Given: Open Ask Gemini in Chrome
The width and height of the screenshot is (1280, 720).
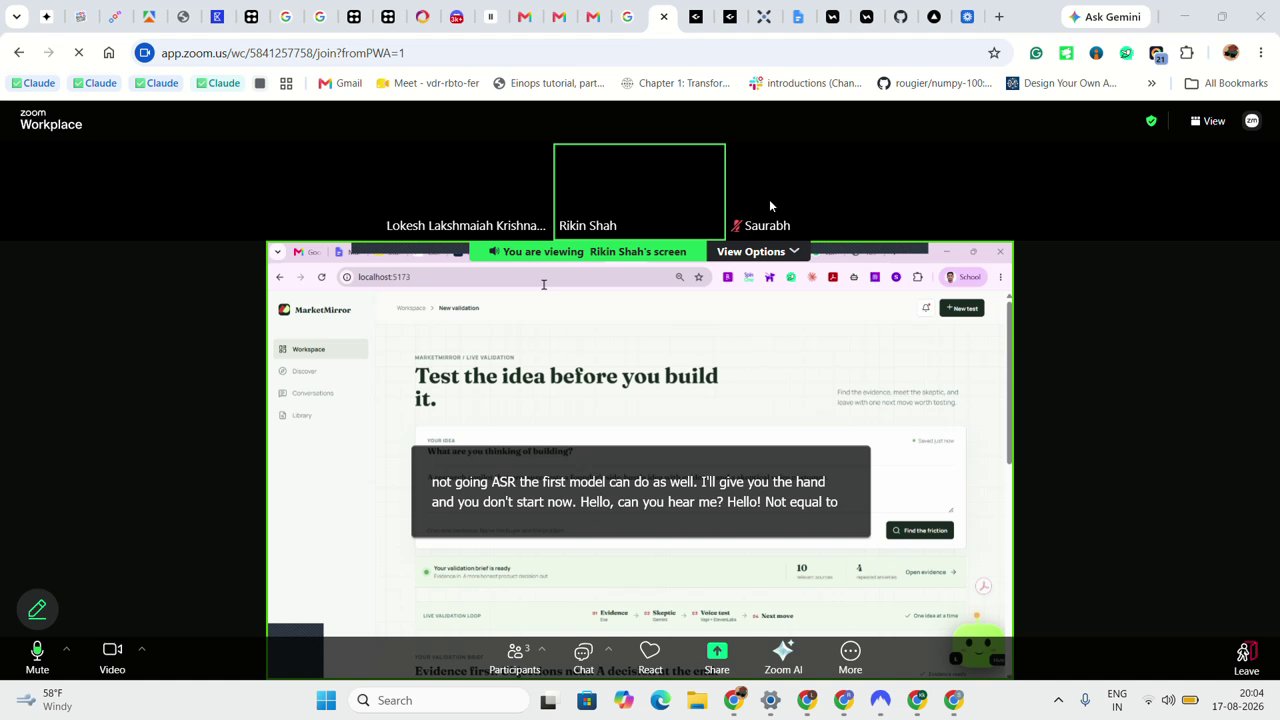Looking at the screenshot, I should coord(1105,17).
